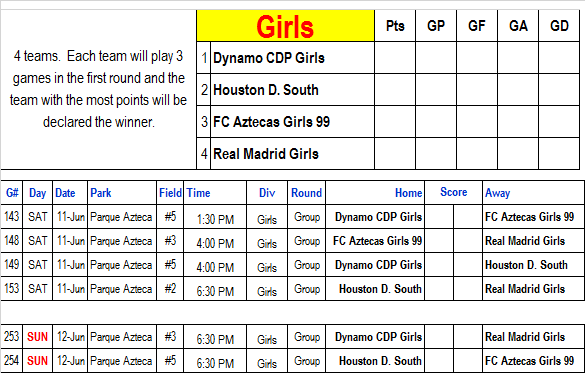The image size is (585, 373).
Task: Click the Pts cell for Dynamo CDP Girls
Action: 395,58
